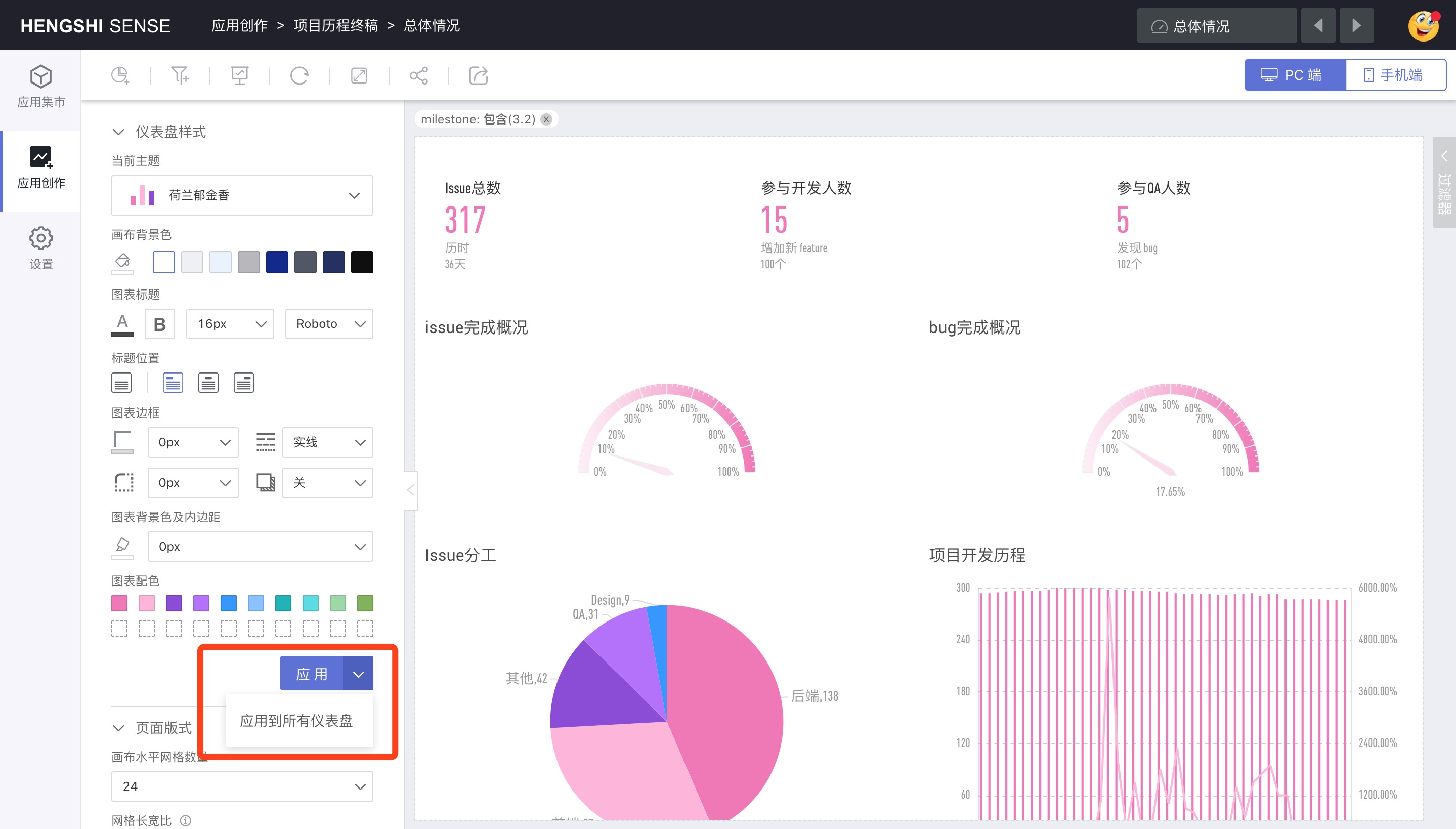Viewport: 1456px width, 829px height.
Task: Toggle the 应用 button dropdown arrow
Action: tap(359, 674)
